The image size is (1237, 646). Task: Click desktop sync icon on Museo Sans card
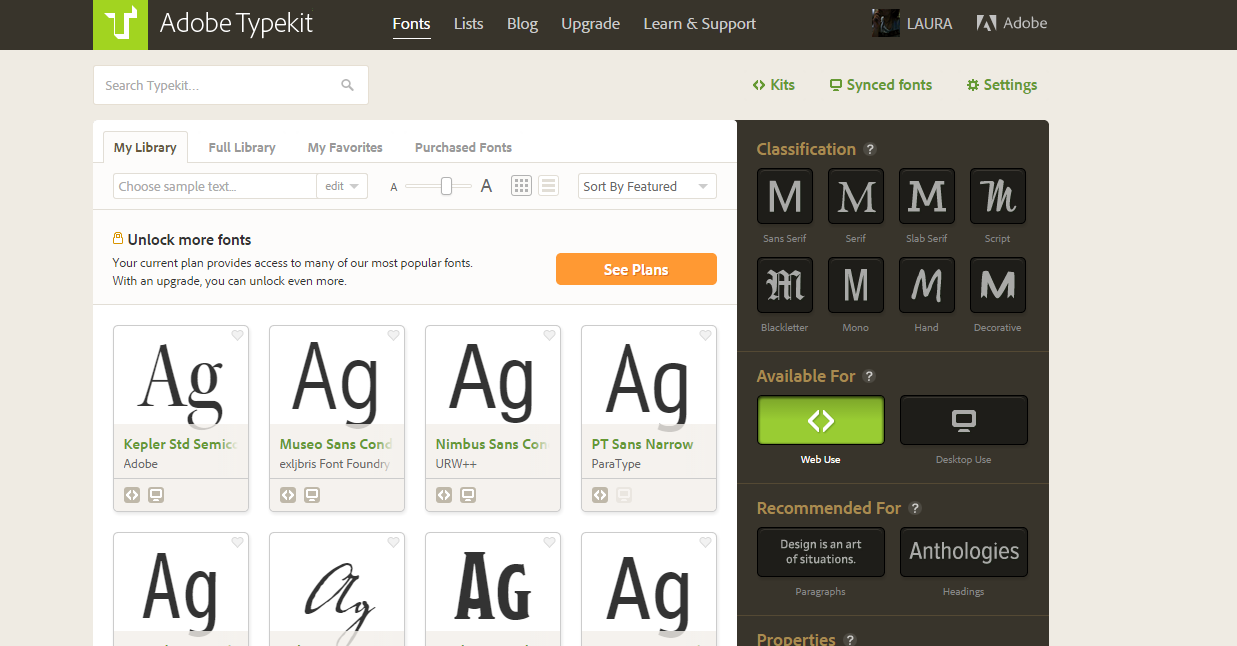pos(312,495)
